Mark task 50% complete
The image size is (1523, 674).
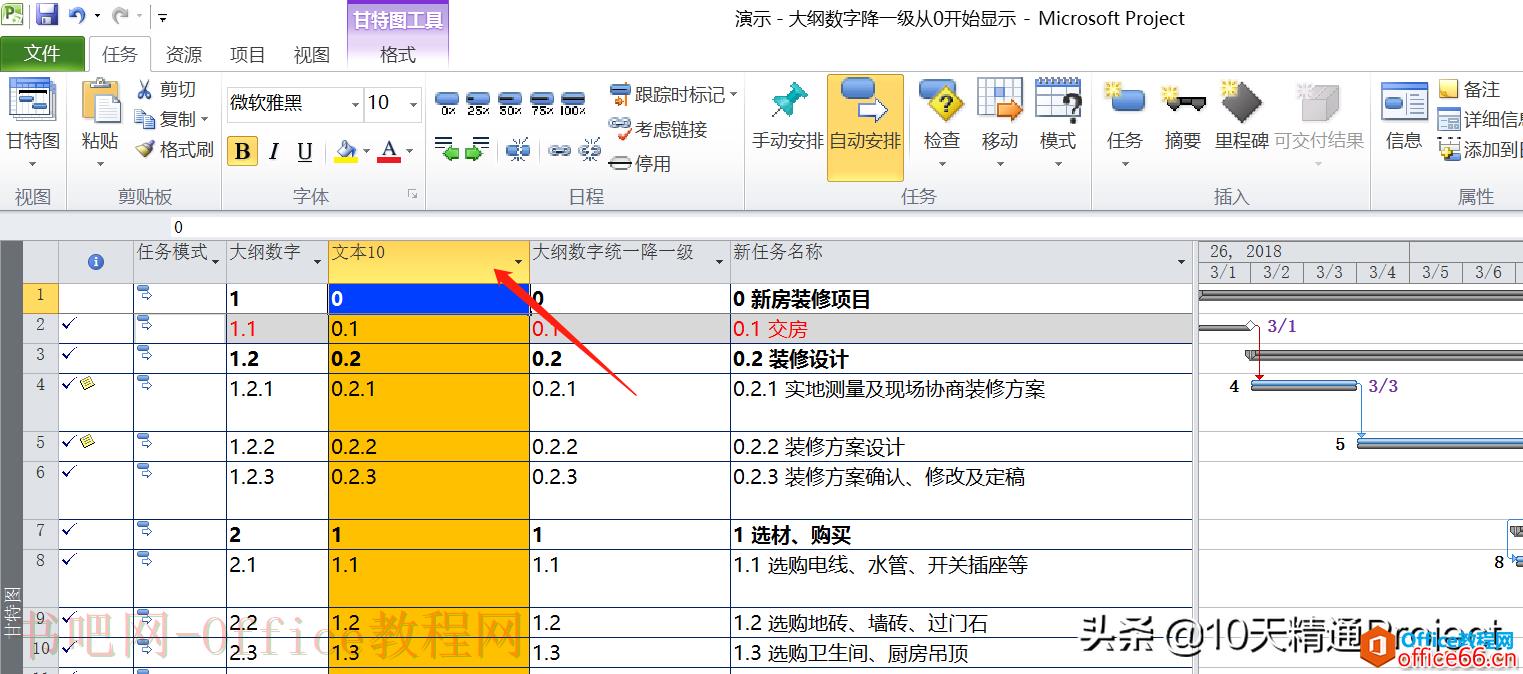tap(510, 102)
